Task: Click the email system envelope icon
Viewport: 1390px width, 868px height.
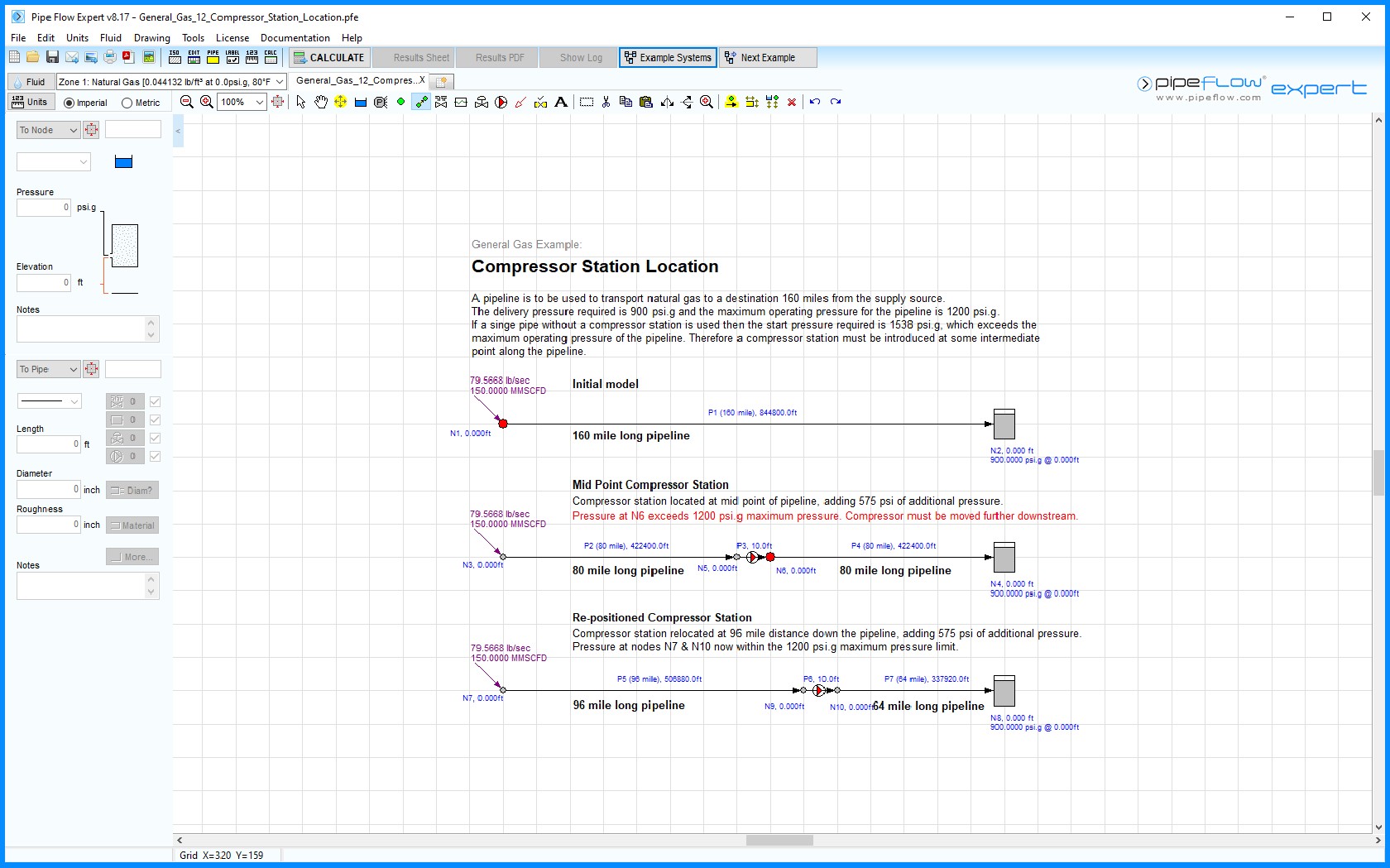Action: point(72,57)
